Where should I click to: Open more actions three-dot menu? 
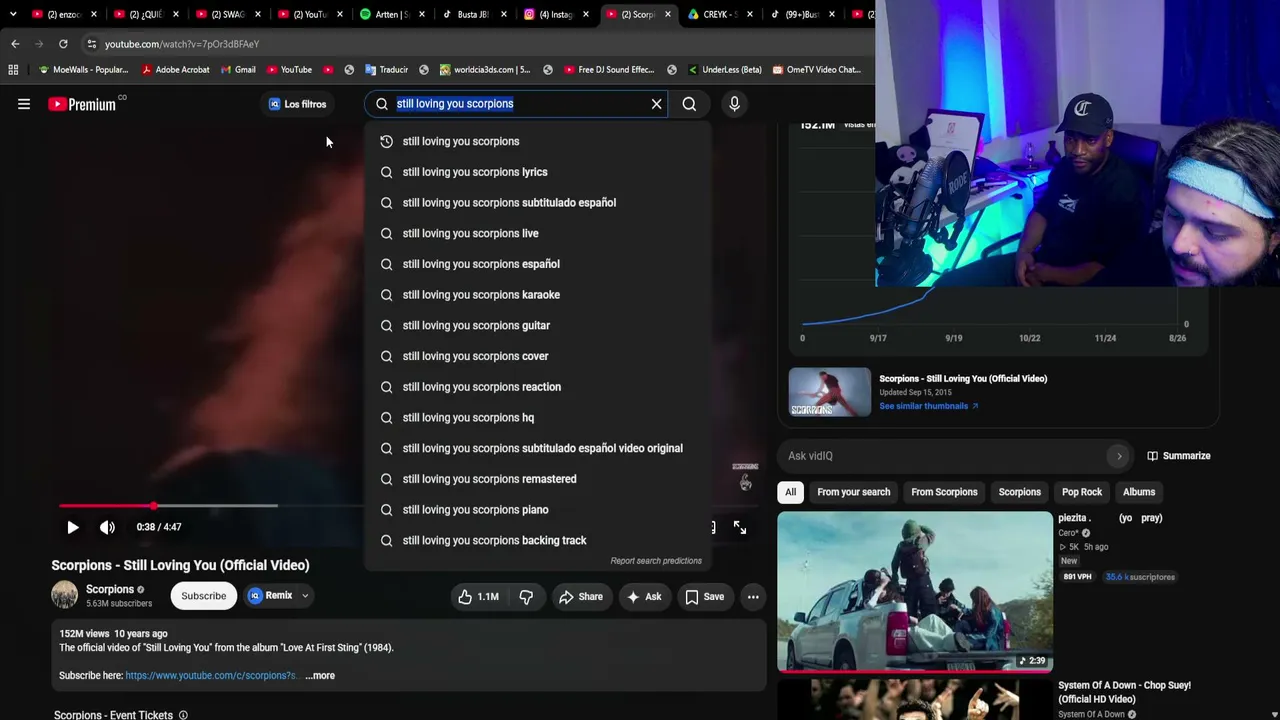753,597
